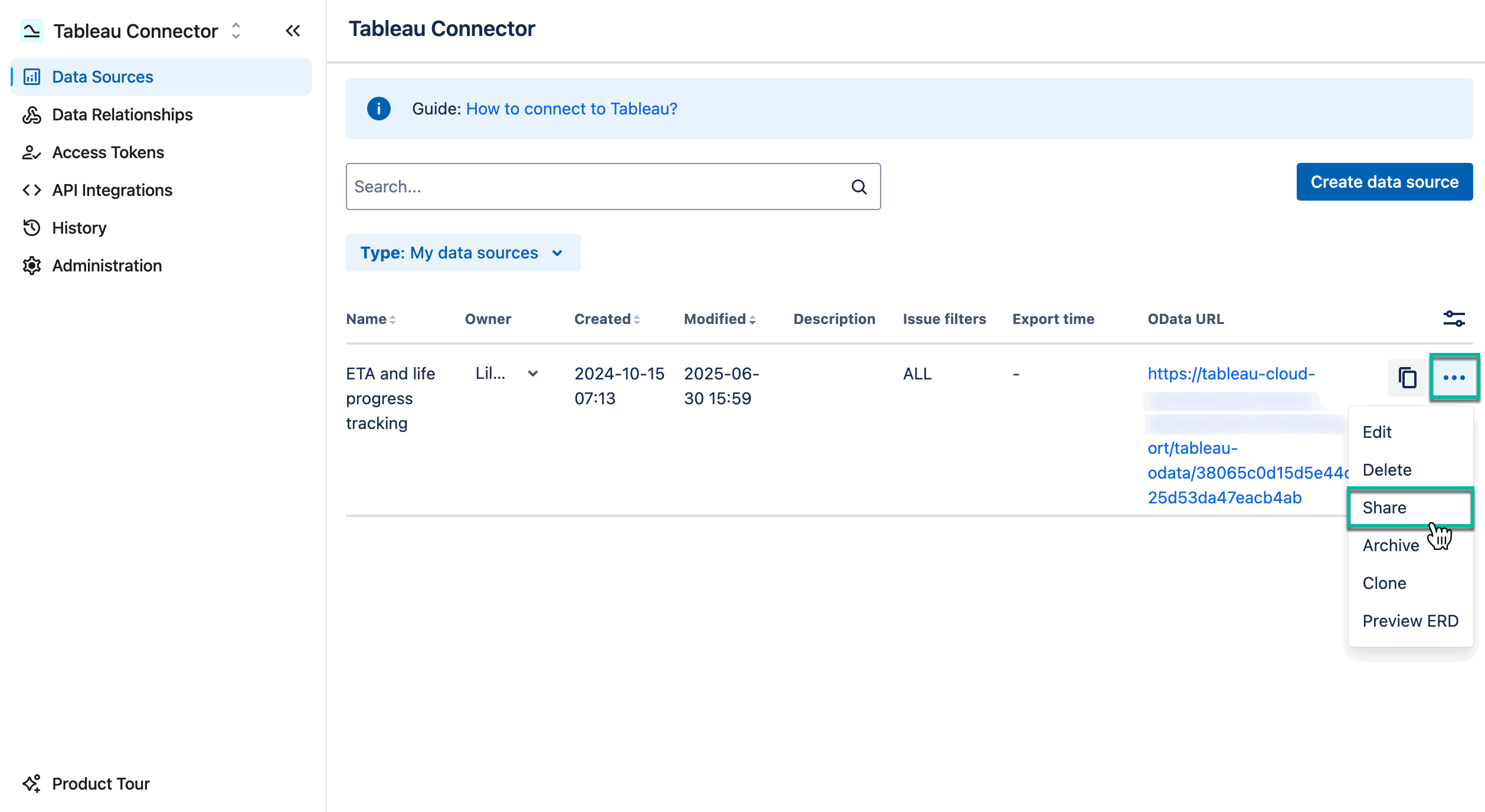Open the How to connect to Tableau guide
Screen dimensions: 1485x812
(x=571, y=109)
